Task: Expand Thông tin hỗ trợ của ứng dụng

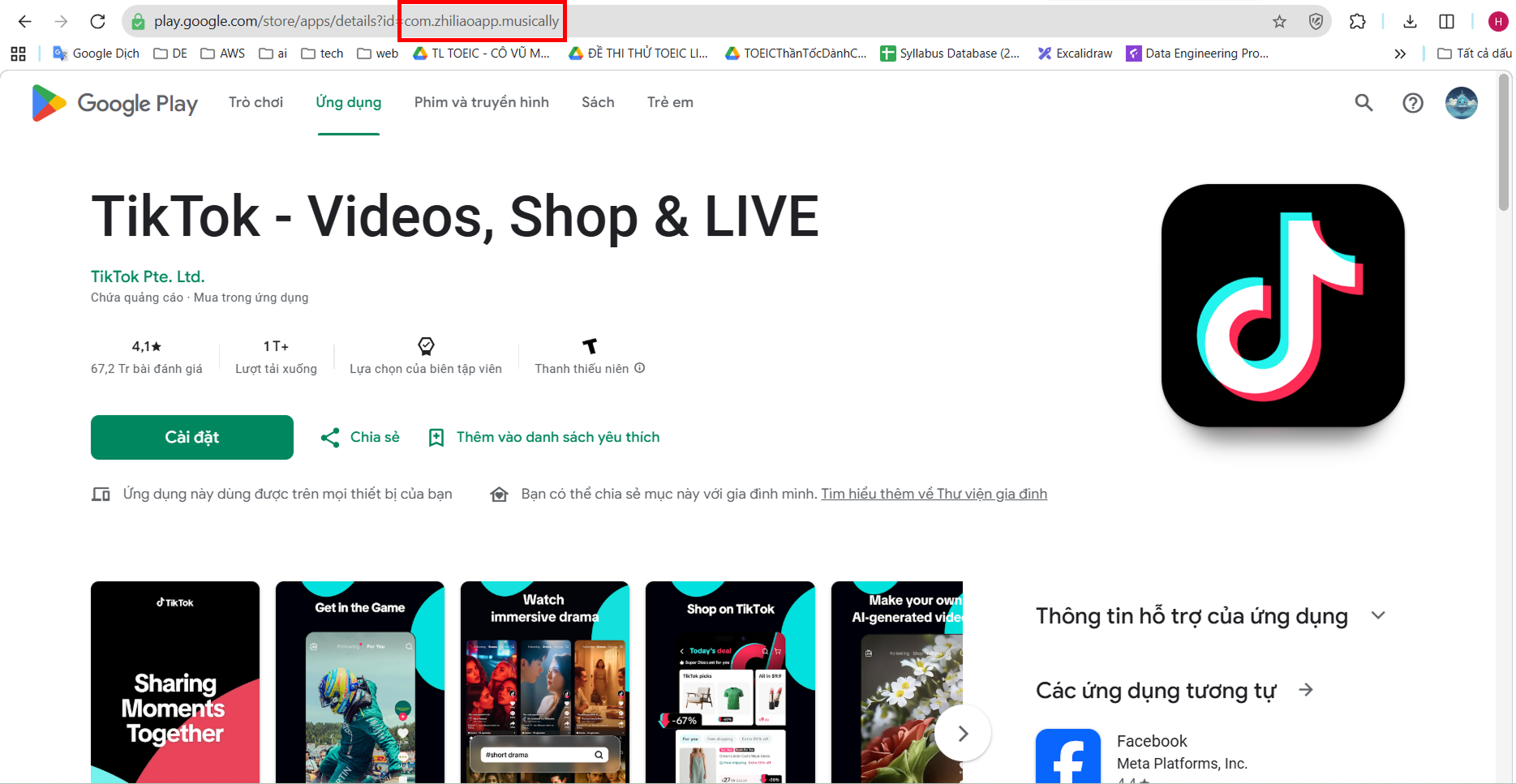Action: [1377, 616]
